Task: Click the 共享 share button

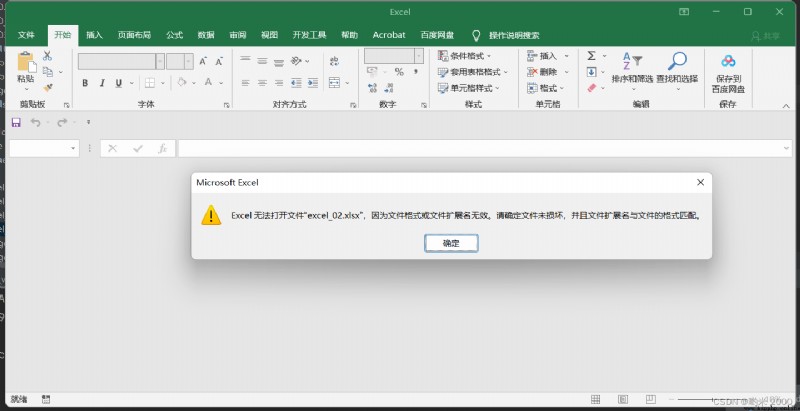Action: (766, 36)
